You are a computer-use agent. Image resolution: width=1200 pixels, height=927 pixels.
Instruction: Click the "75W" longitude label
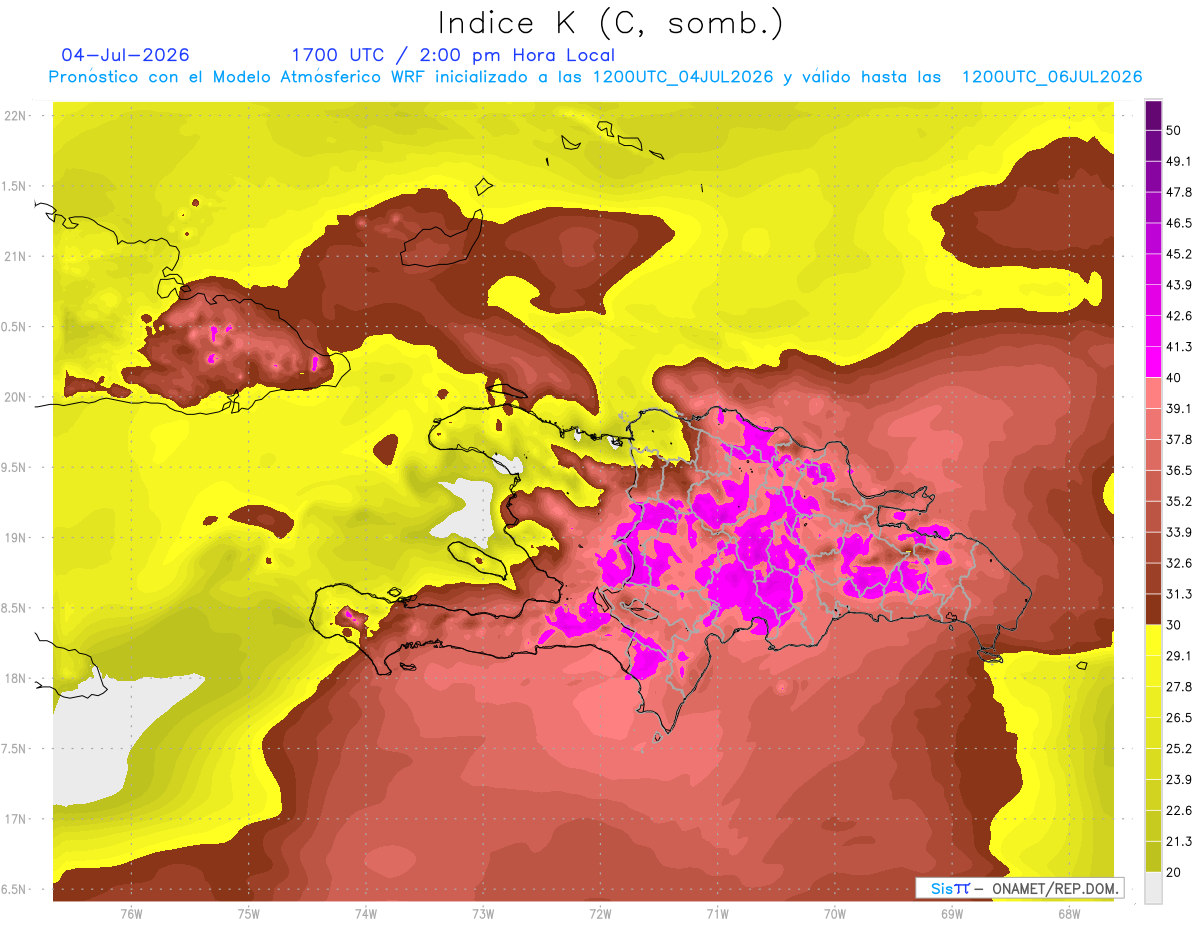click(249, 913)
